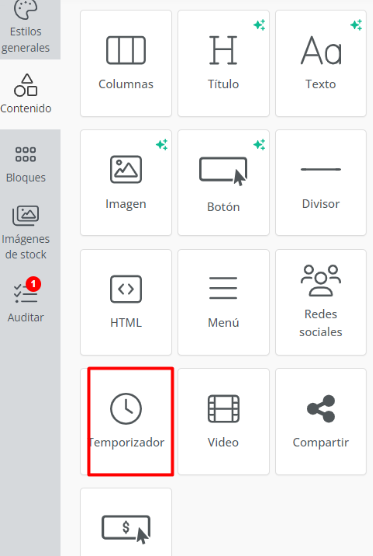Image resolution: width=373 pixels, height=556 pixels.
Task: Click the AI sparkle on Texto tile
Action: [356, 25]
